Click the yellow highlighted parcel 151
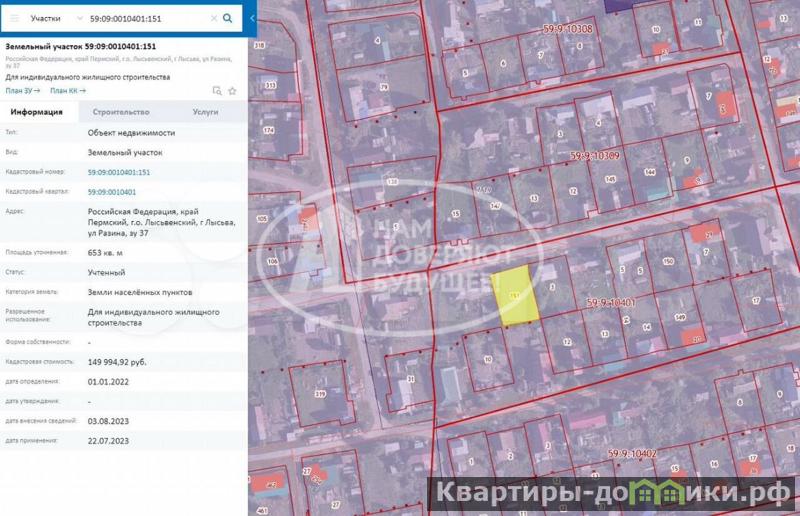 (517, 297)
